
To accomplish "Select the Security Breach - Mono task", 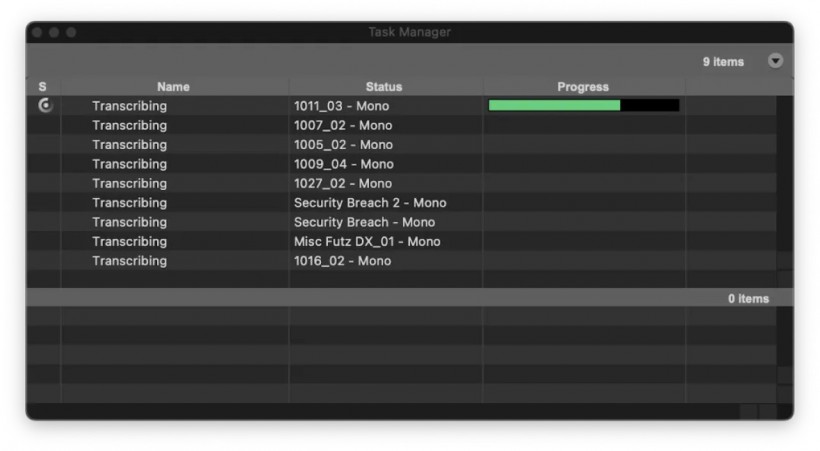I will pyautogui.click(x=402, y=222).
